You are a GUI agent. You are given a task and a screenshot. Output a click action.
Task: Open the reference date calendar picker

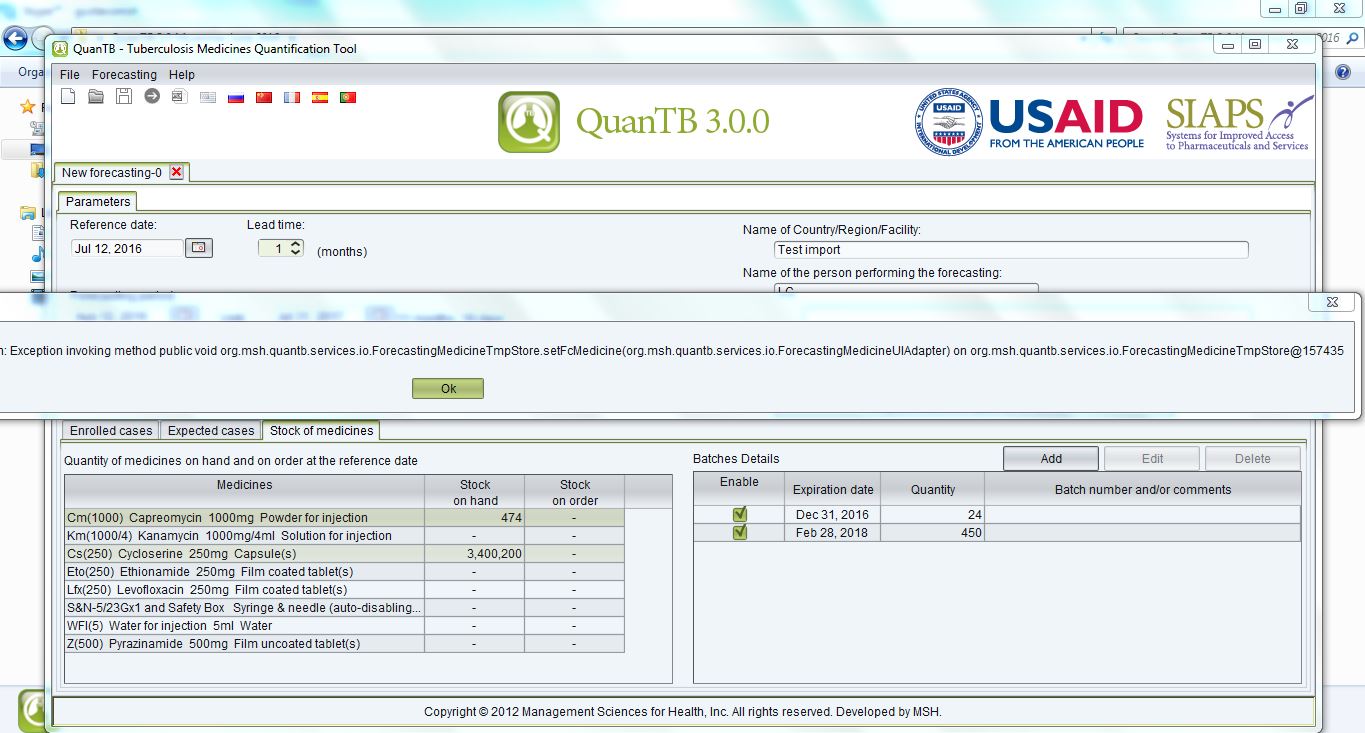199,247
